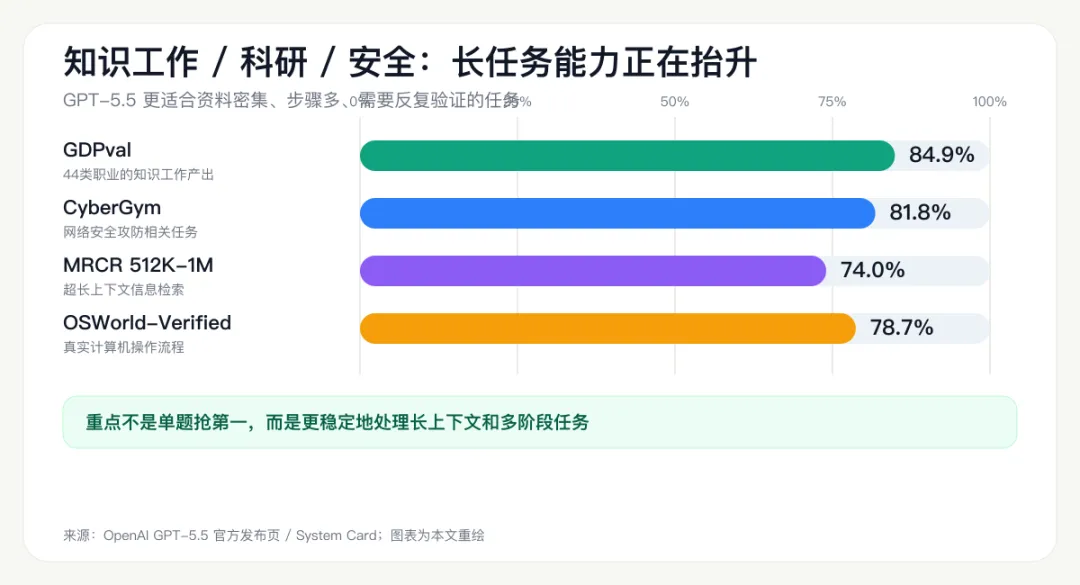Click the chart title about long-task ability
The height and width of the screenshot is (585, 1080).
tap(410, 63)
